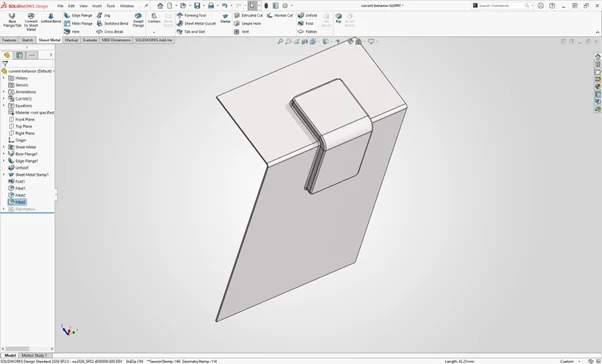Collapse the ribbon with the chevron
Screen dimensions: 602x364
597,32
